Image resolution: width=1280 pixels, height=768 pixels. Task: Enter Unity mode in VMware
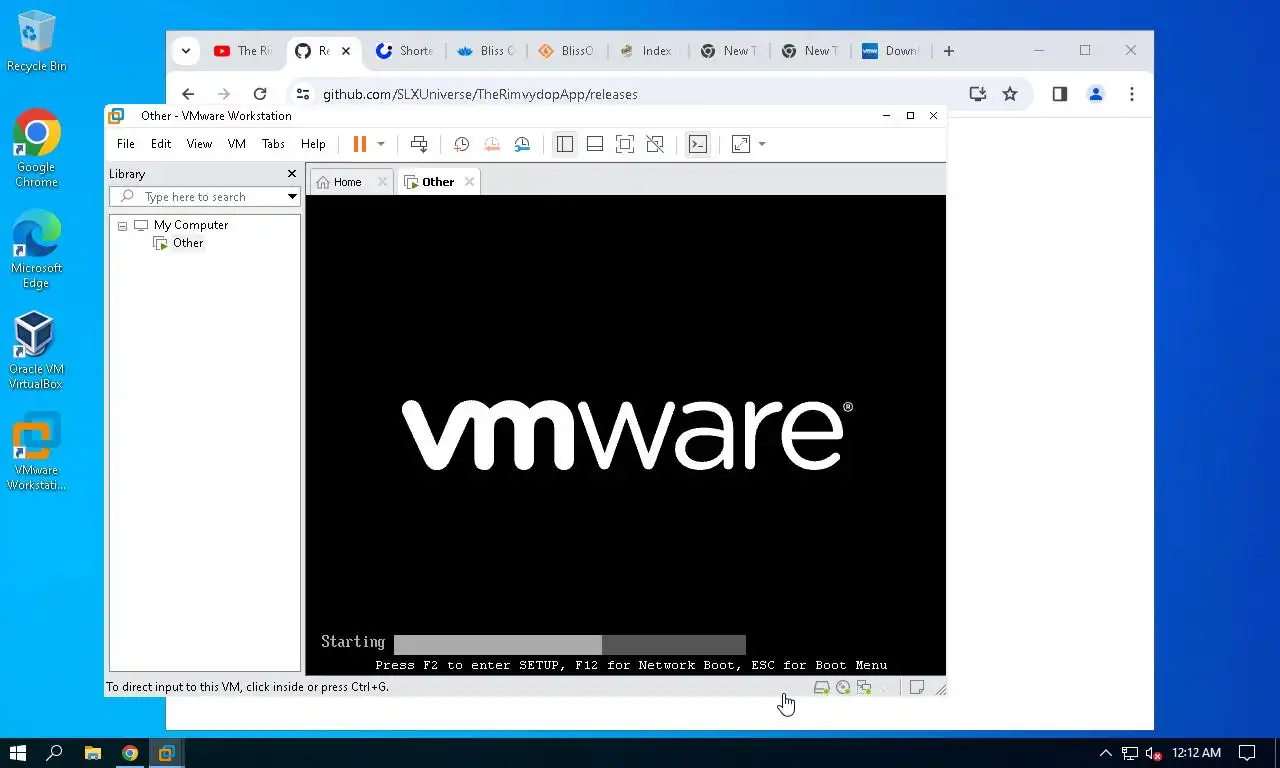pos(655,144)
